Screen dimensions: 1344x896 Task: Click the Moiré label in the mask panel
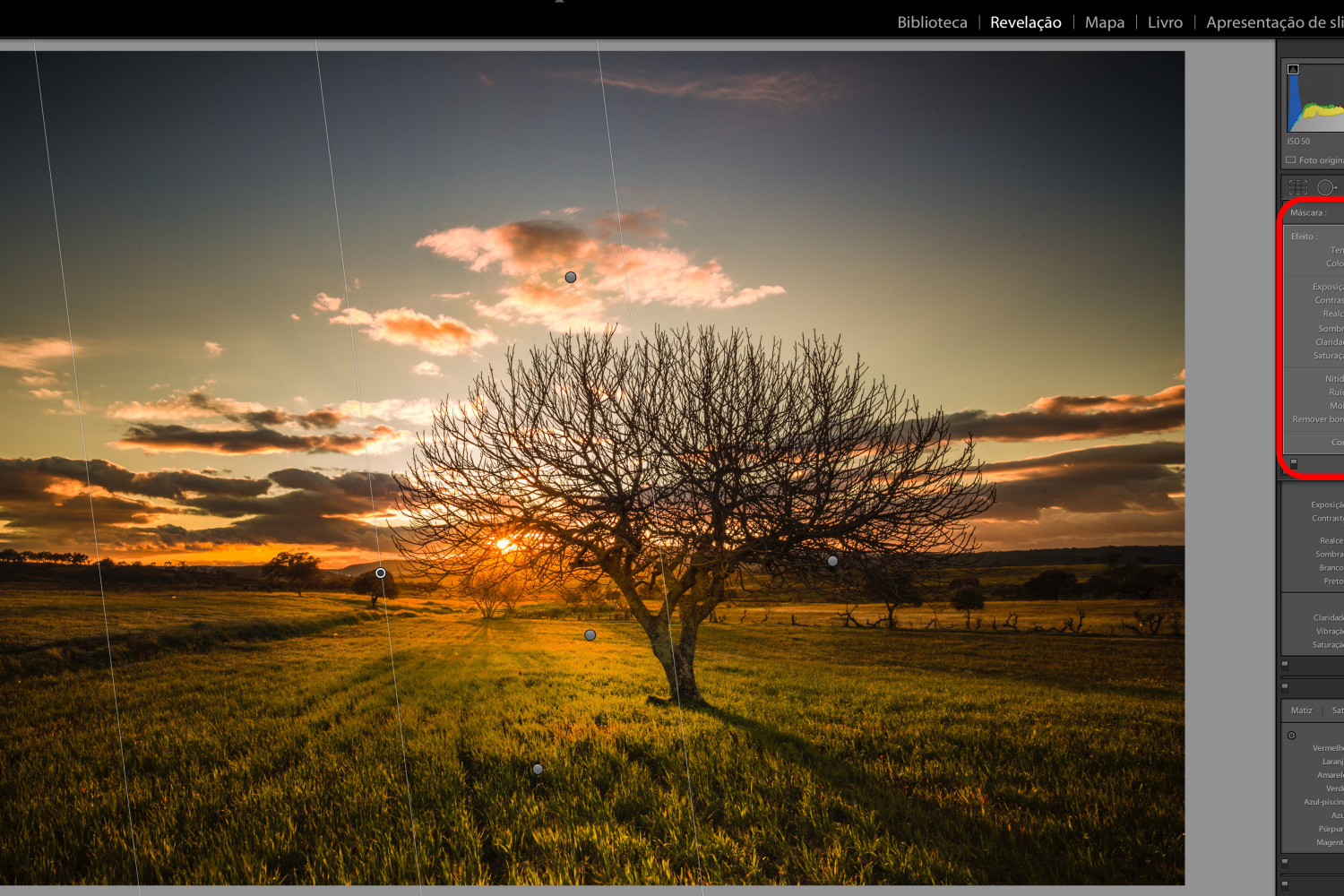pos(1337,406)
